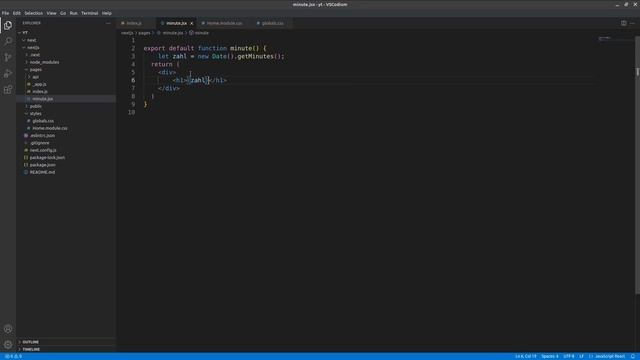Open the Explorer view in activity bar
This screenshot has height=360, width=640.
coord(8,25)
